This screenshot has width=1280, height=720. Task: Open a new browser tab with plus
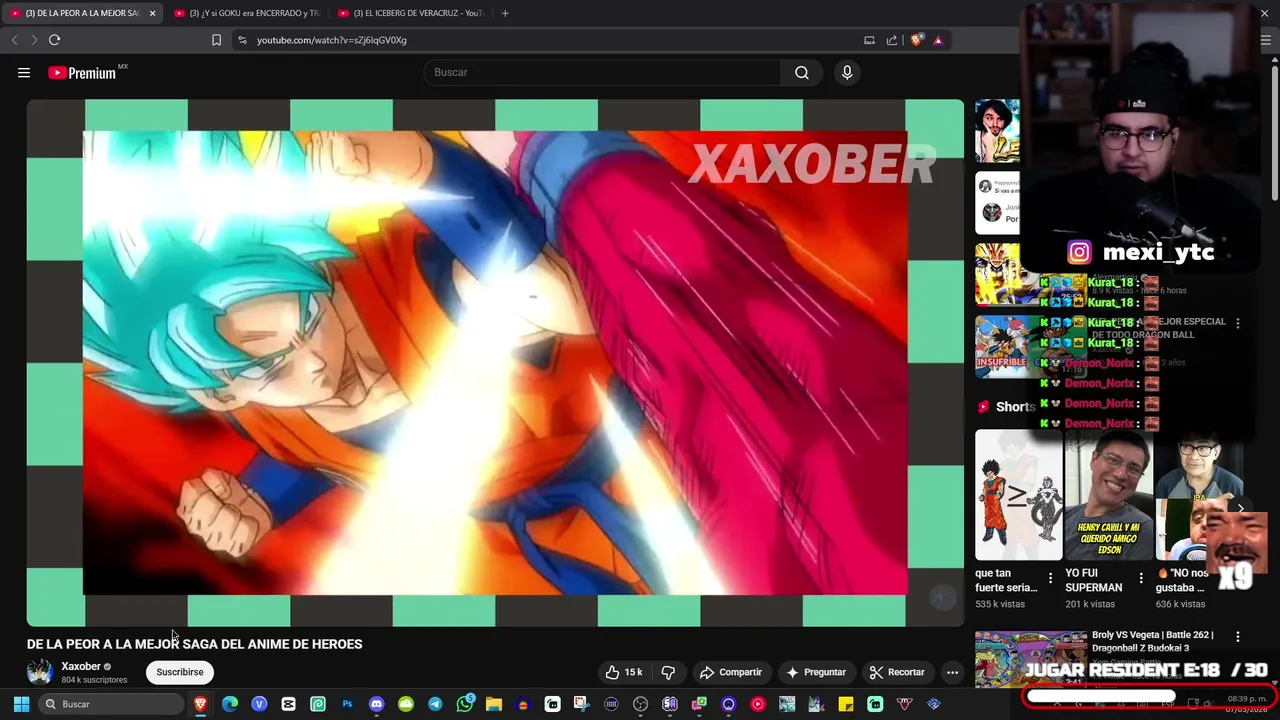[505, 13]
